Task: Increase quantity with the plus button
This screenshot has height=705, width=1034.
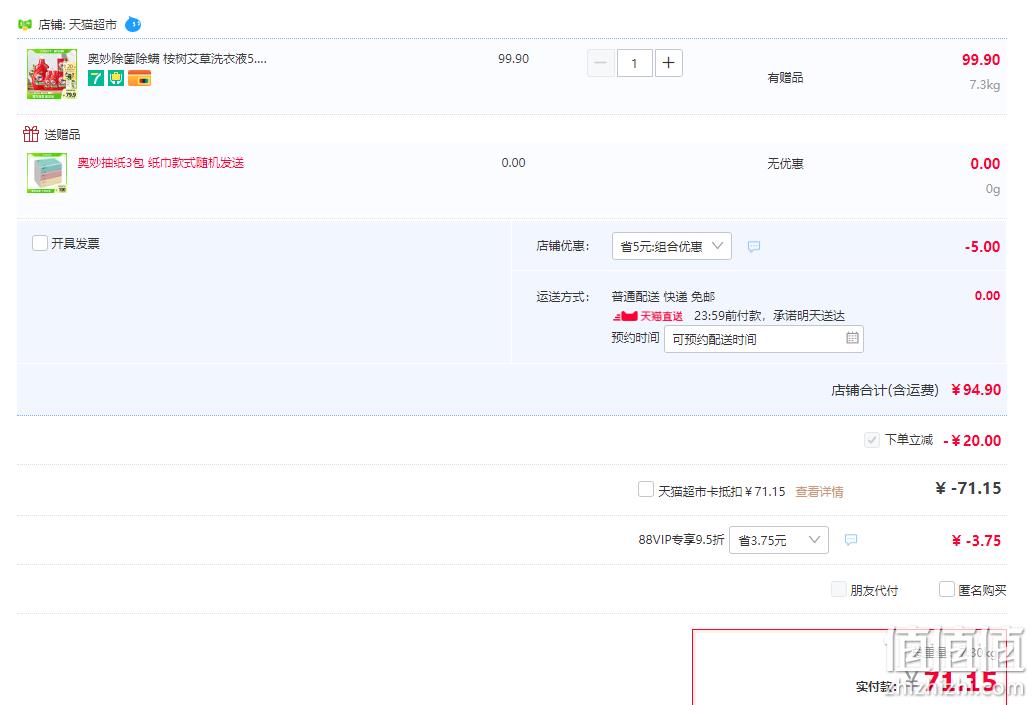Action: [x=669, y=63]
